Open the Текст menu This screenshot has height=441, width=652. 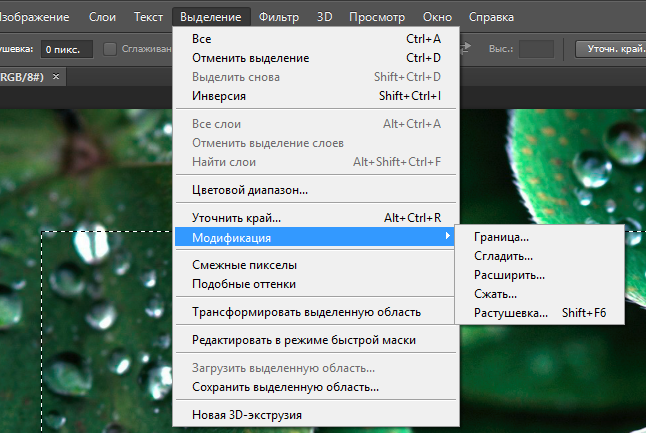[148, 17]
